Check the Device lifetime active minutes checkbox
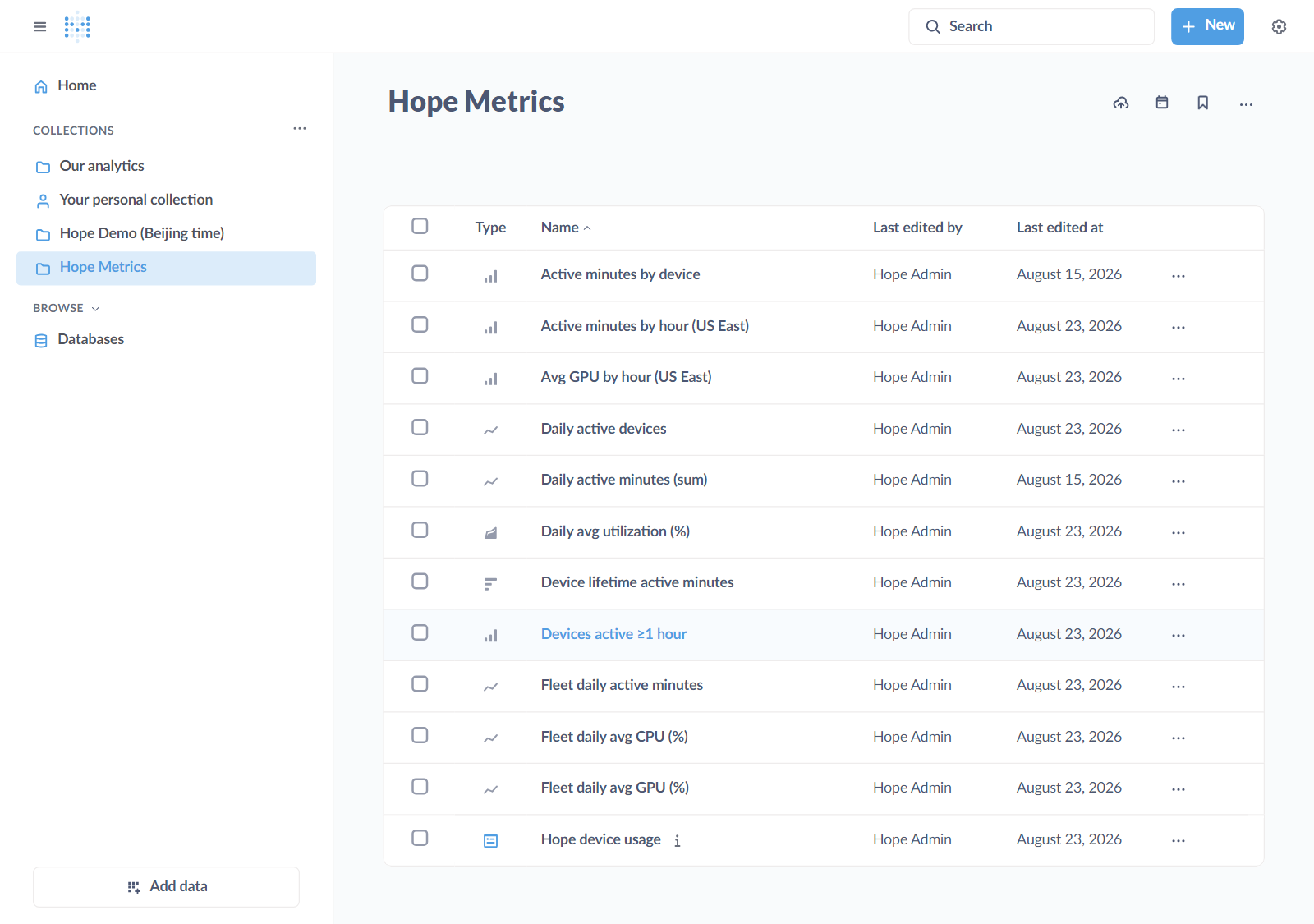The width and height of the screenshot is (1314, 924). tap(420, 582)
